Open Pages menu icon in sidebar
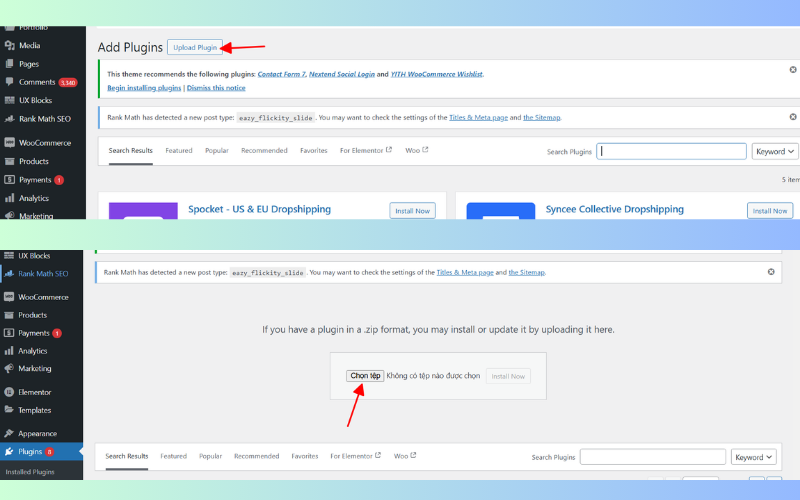 point(9,64)
